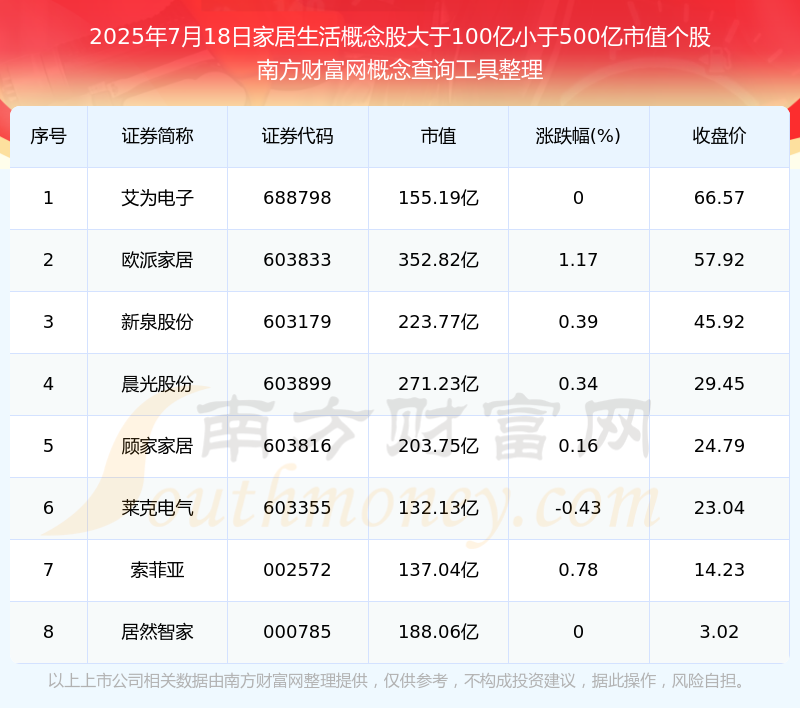800x708 pixels.
Task: Click the 收盘价 column header
Action: [719, 136]
